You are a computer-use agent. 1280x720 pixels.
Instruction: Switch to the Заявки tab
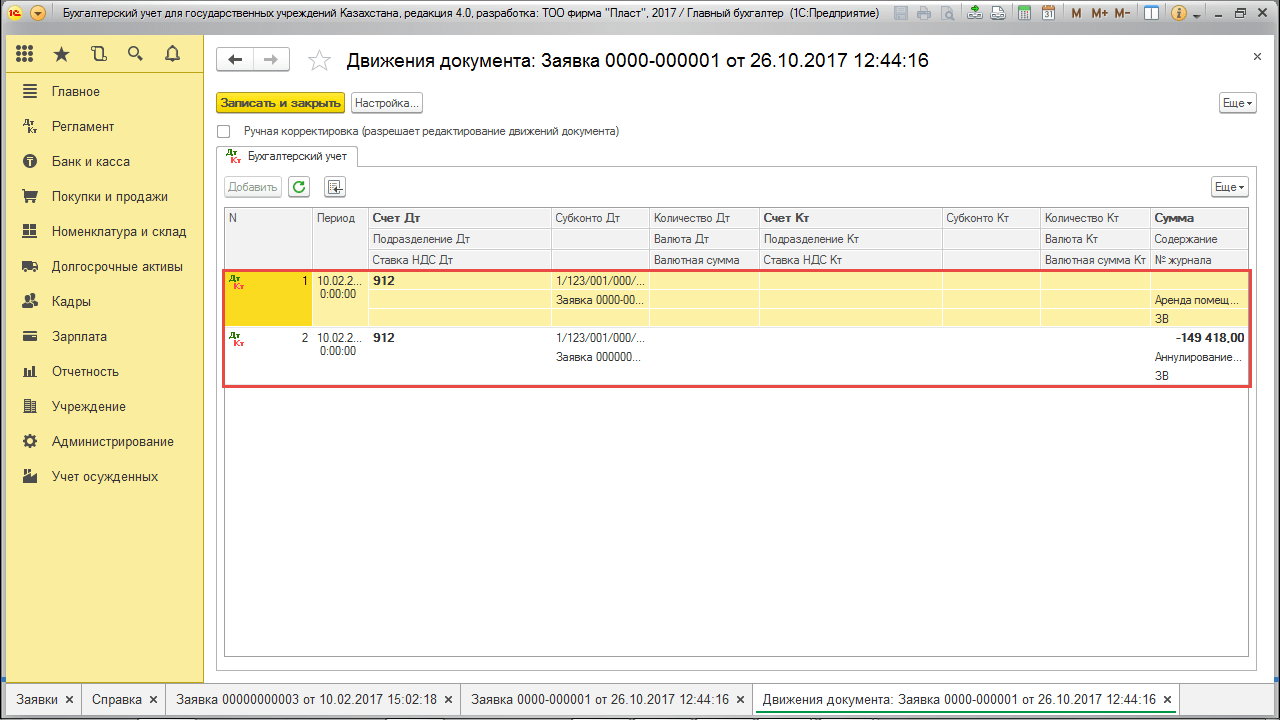tap(36, 700)
